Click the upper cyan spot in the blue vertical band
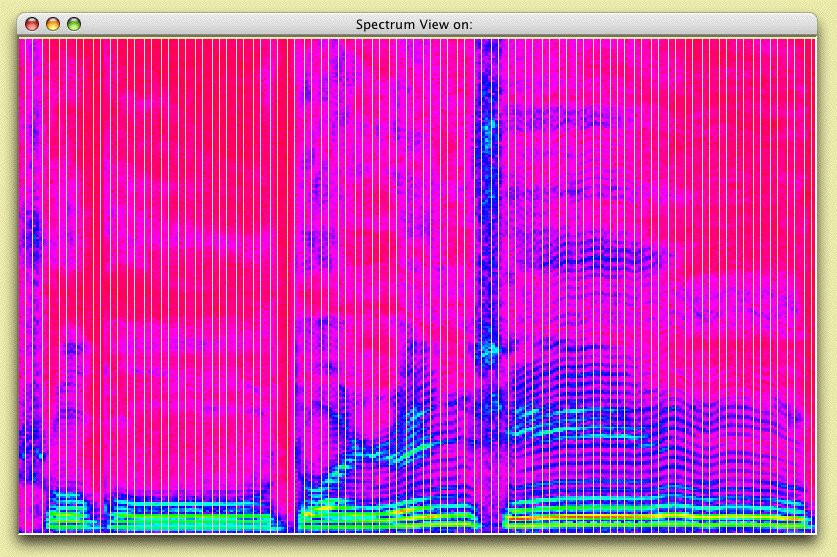This screenshot has width=837, height=557. coord(489,128)
